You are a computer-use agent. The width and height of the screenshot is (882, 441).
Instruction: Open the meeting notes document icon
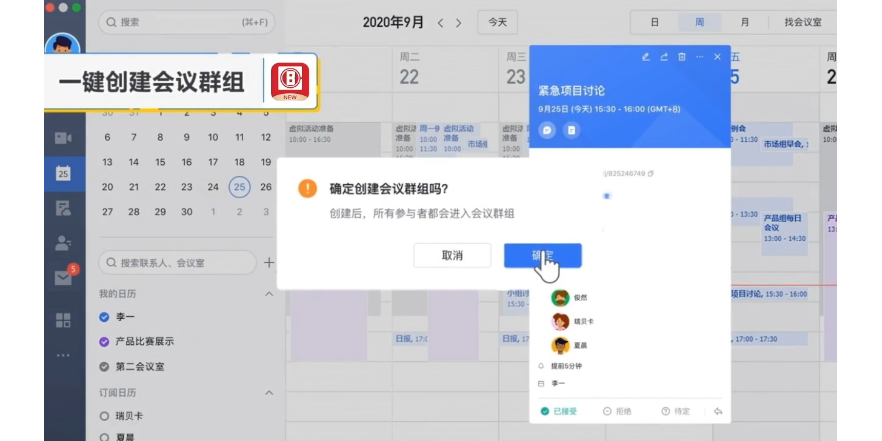(x=571, y=130)
